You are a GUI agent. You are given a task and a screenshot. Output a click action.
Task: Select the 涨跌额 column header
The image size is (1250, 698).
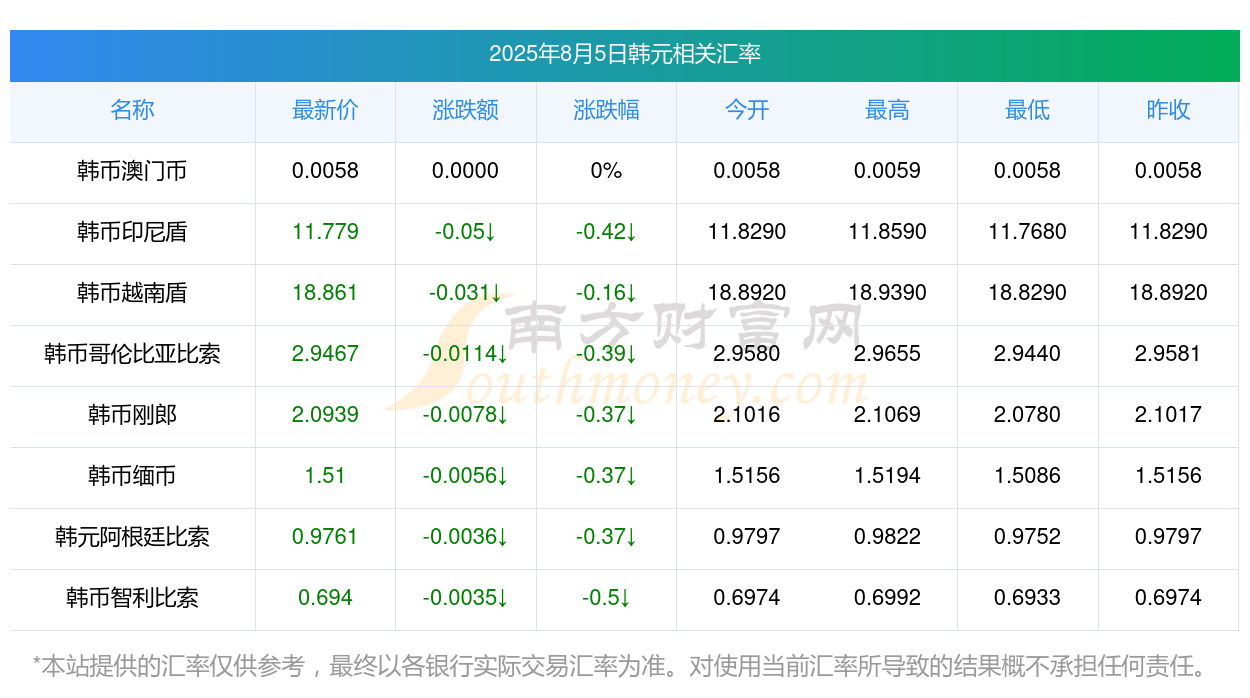(465, 110)
